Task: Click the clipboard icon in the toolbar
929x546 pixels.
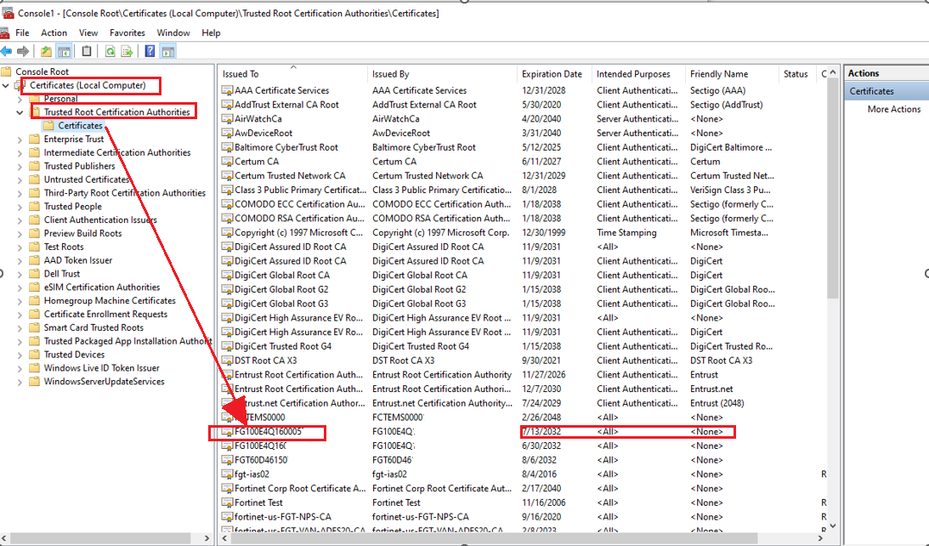Action: 87,51
